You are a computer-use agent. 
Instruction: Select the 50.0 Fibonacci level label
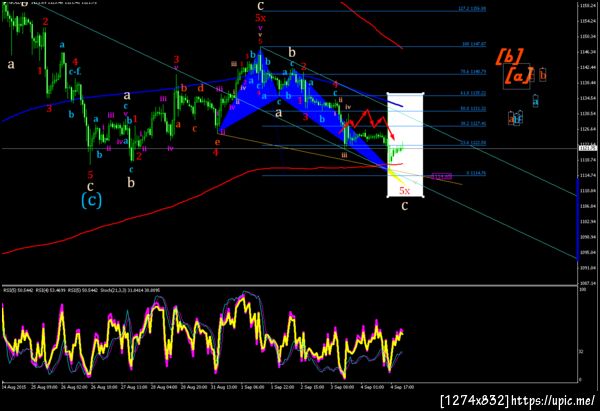(x=473, y=109)
